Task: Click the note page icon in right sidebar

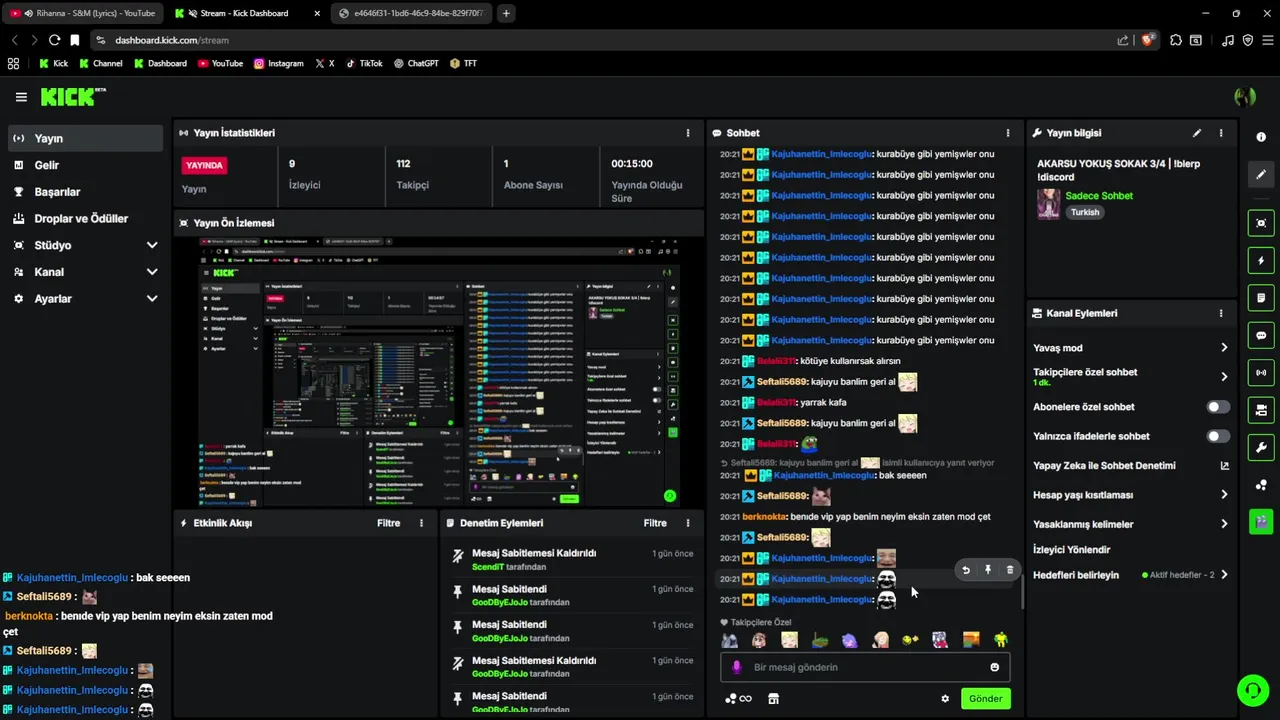Action: pos(1261,298)
